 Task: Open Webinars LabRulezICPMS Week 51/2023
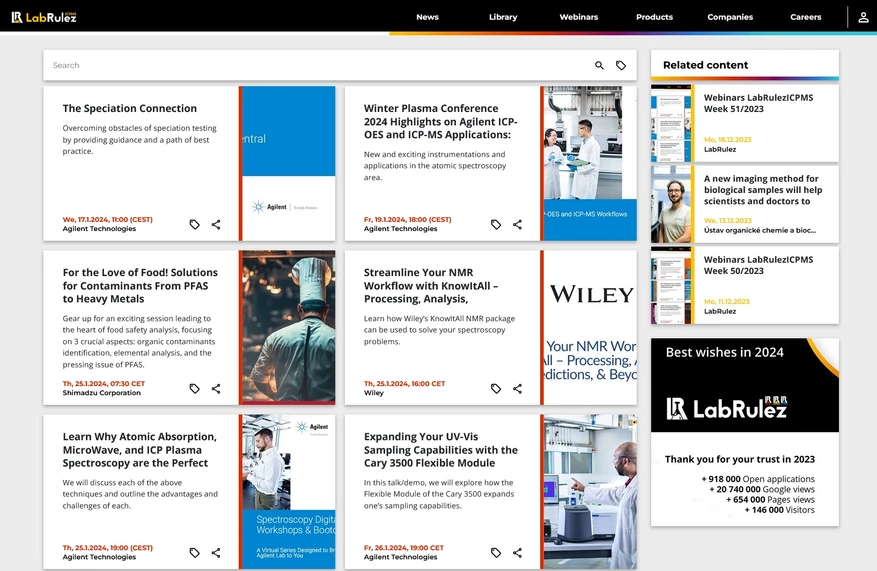pyautogui.click(x=758, y=103)
